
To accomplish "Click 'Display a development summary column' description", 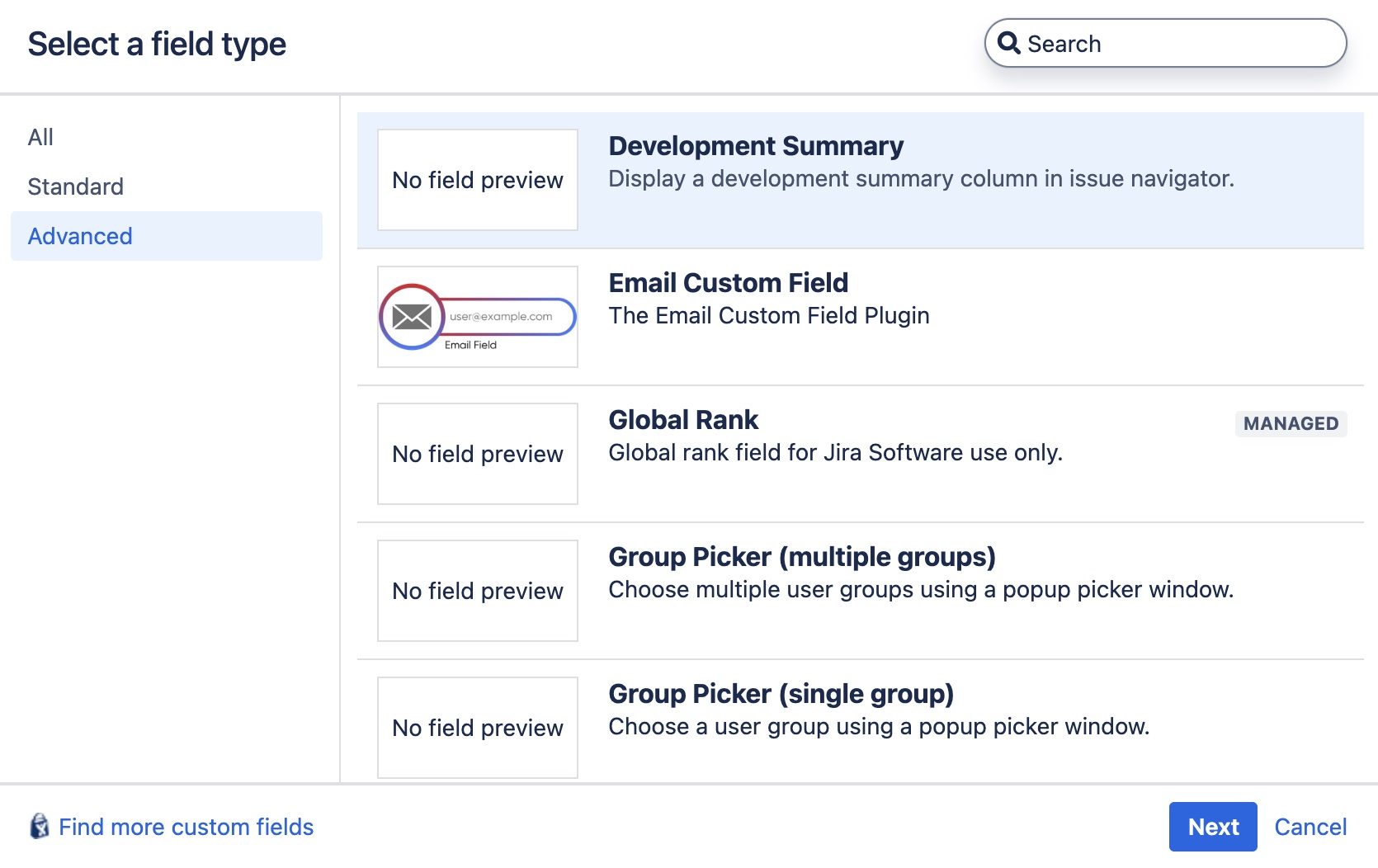I will (x=921, y=178).
